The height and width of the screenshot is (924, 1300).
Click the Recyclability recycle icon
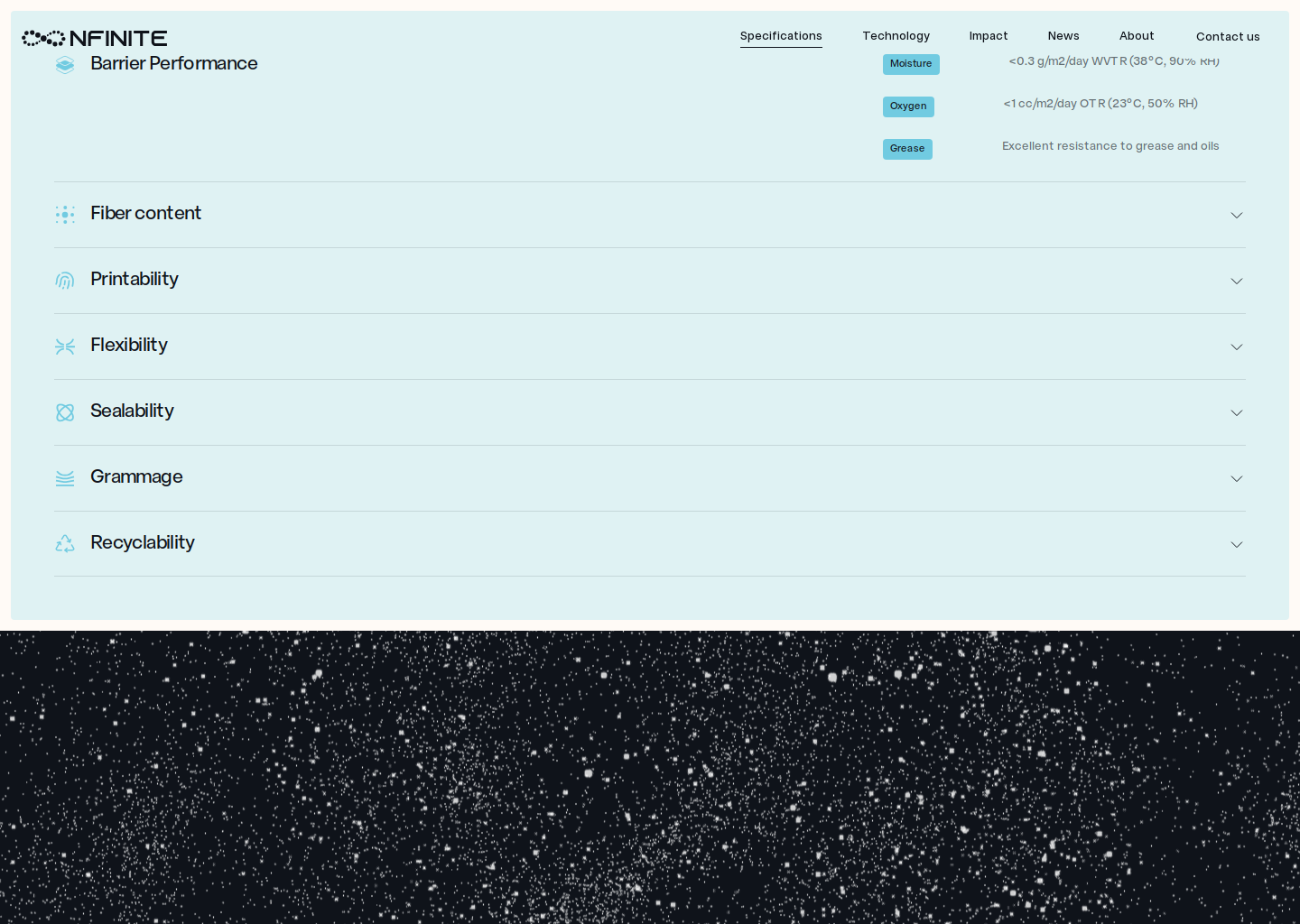(65, 544)
